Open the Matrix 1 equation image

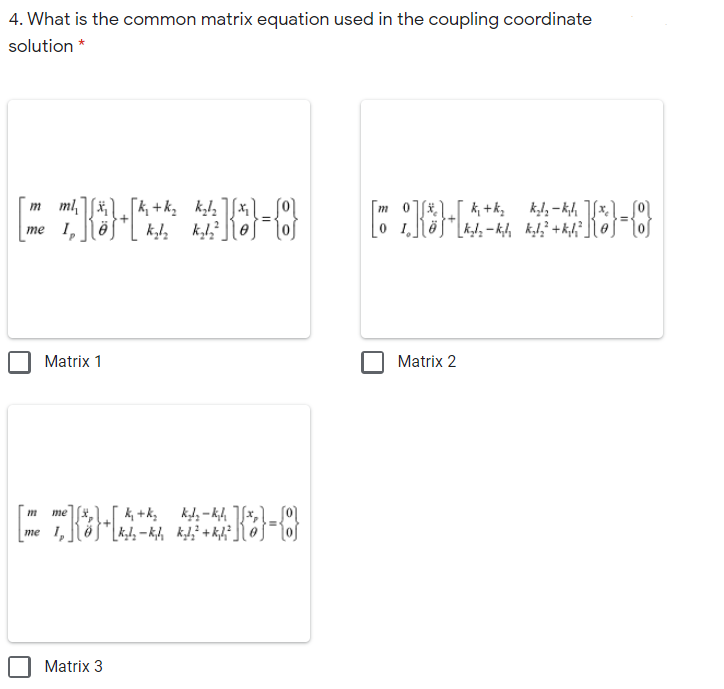click(x=159, y=218)
